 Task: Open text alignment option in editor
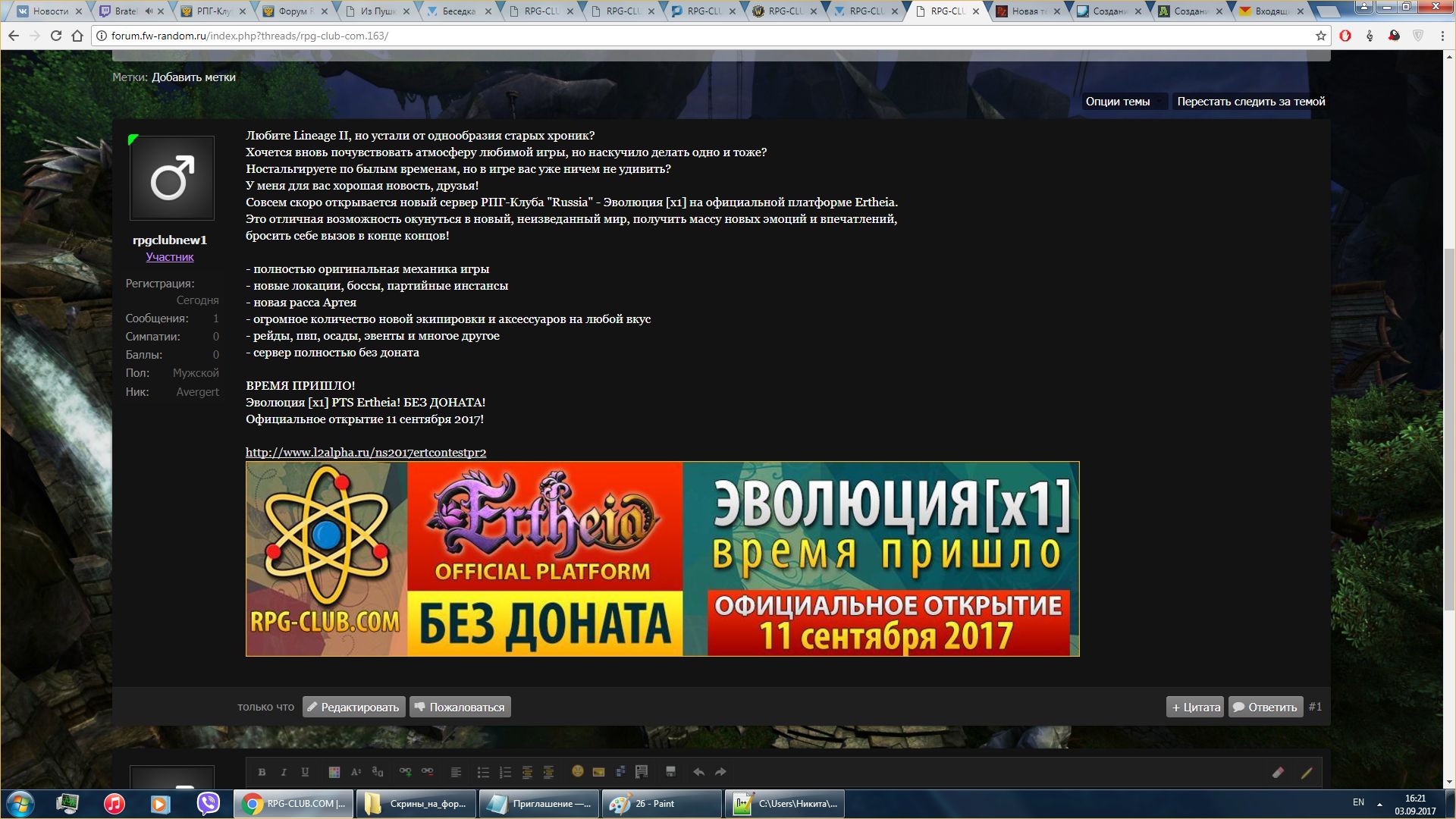[x=456, y=772]
